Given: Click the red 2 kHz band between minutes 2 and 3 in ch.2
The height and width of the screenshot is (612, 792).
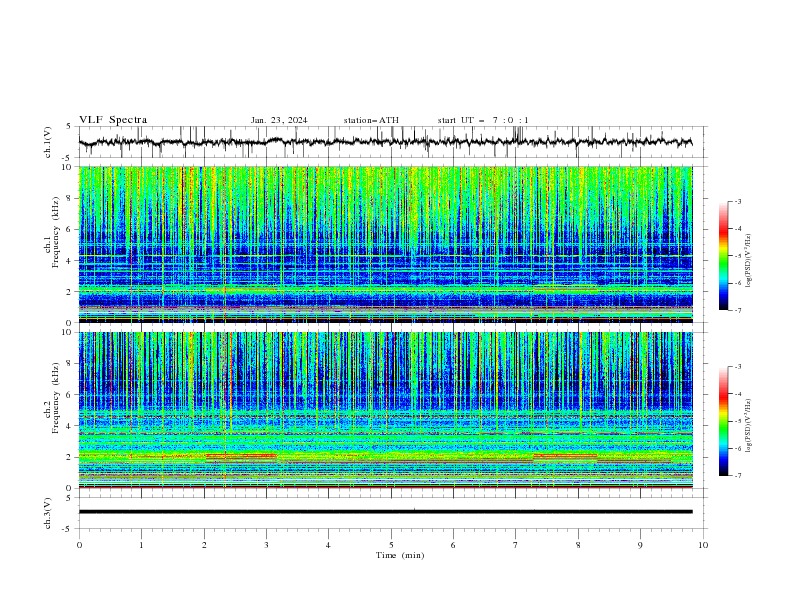Looking at the screenshot, I should tap(241, 455).
